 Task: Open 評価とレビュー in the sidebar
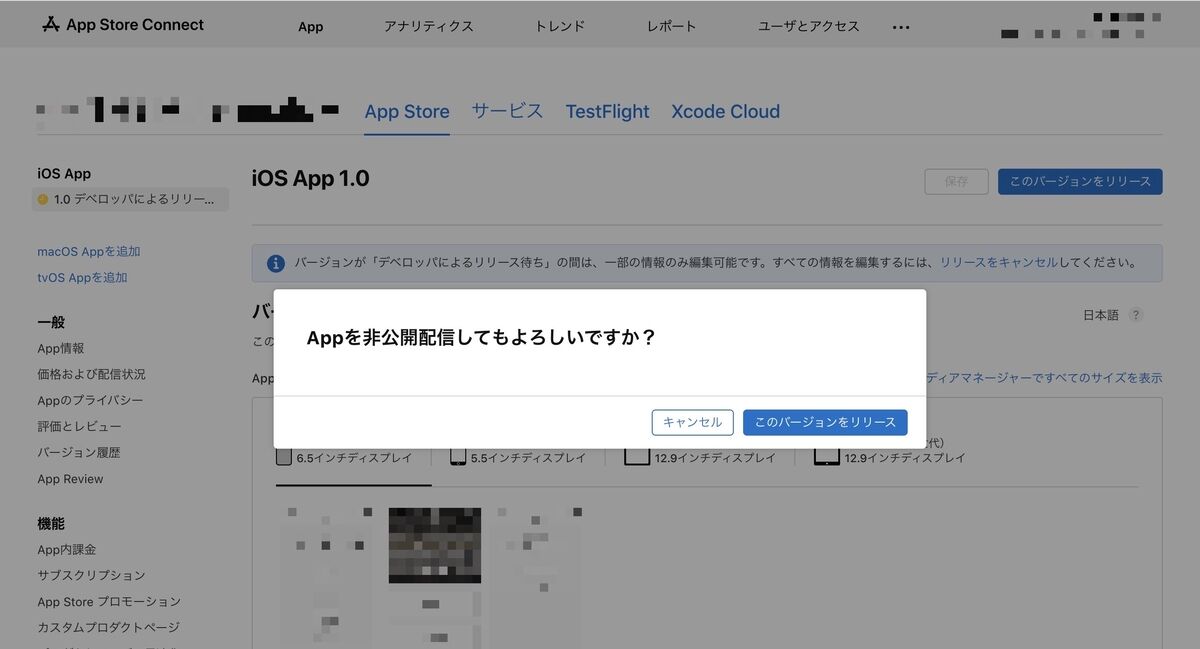[79, 427]
